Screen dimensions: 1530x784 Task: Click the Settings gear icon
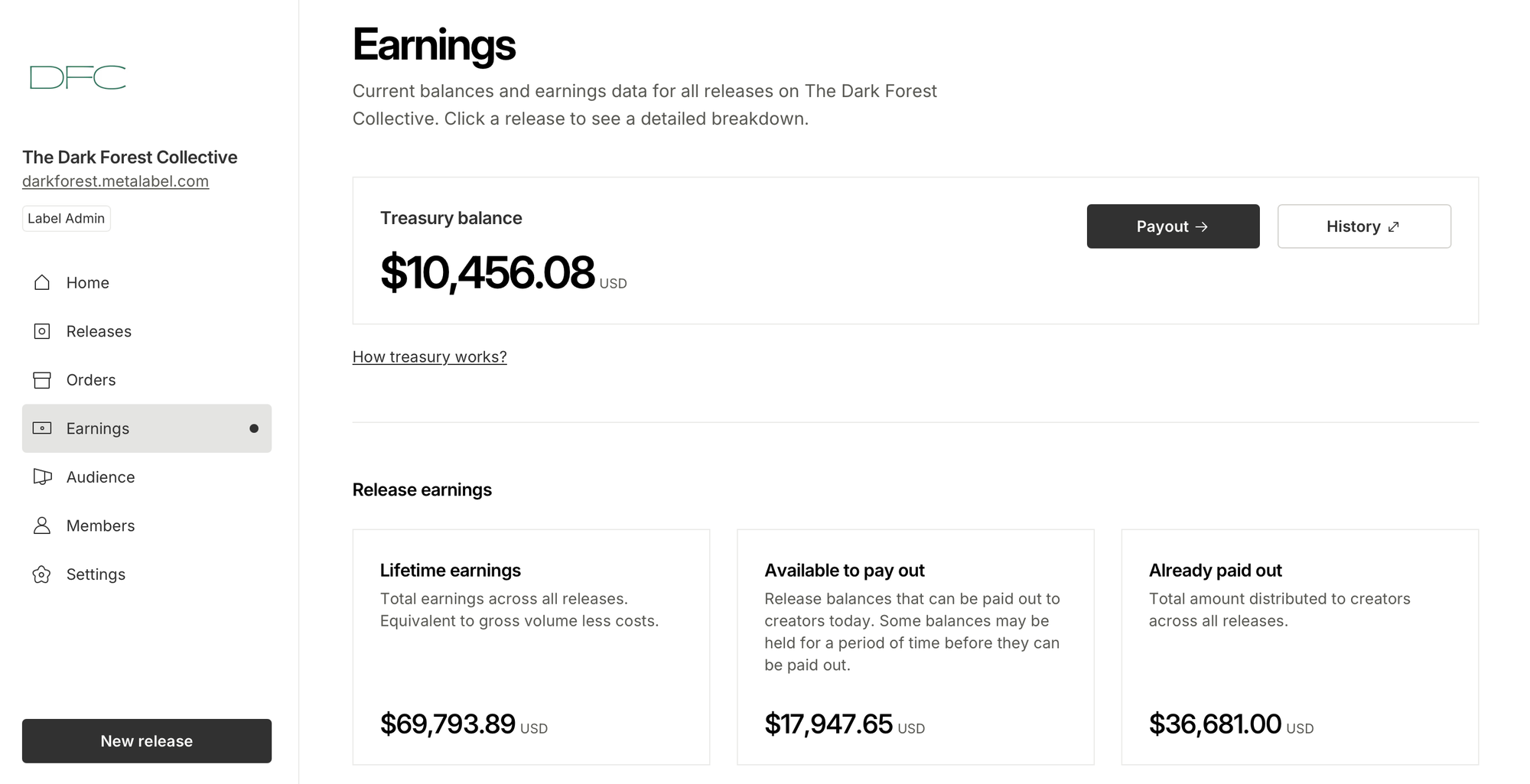42,574
